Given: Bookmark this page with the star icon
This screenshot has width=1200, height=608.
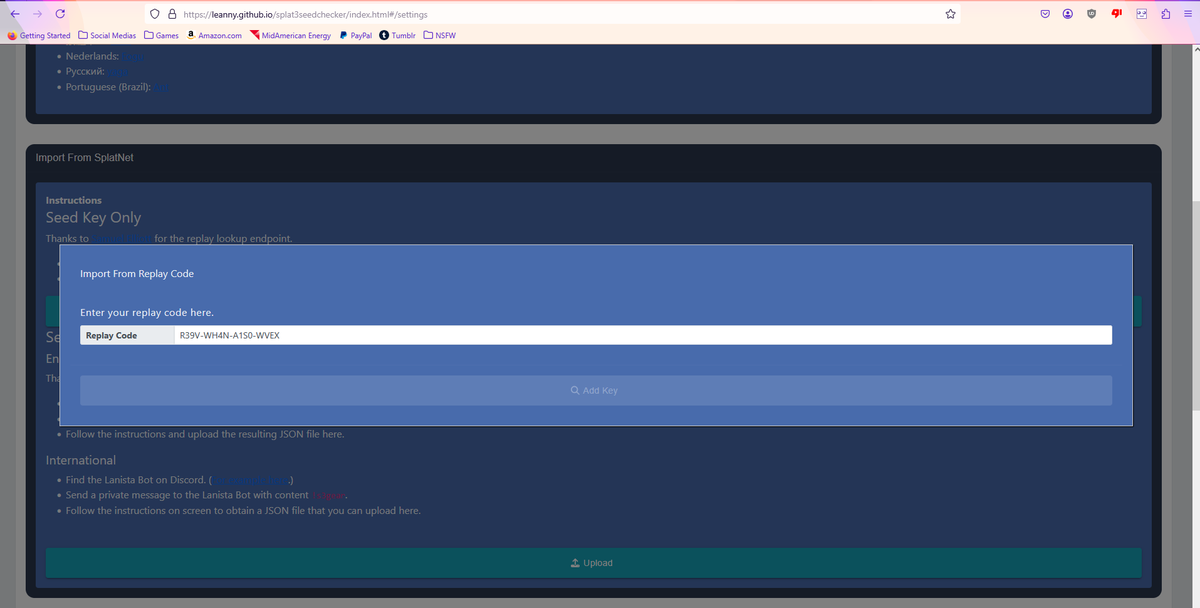Looking at the screenshot, I should [950, 14].
